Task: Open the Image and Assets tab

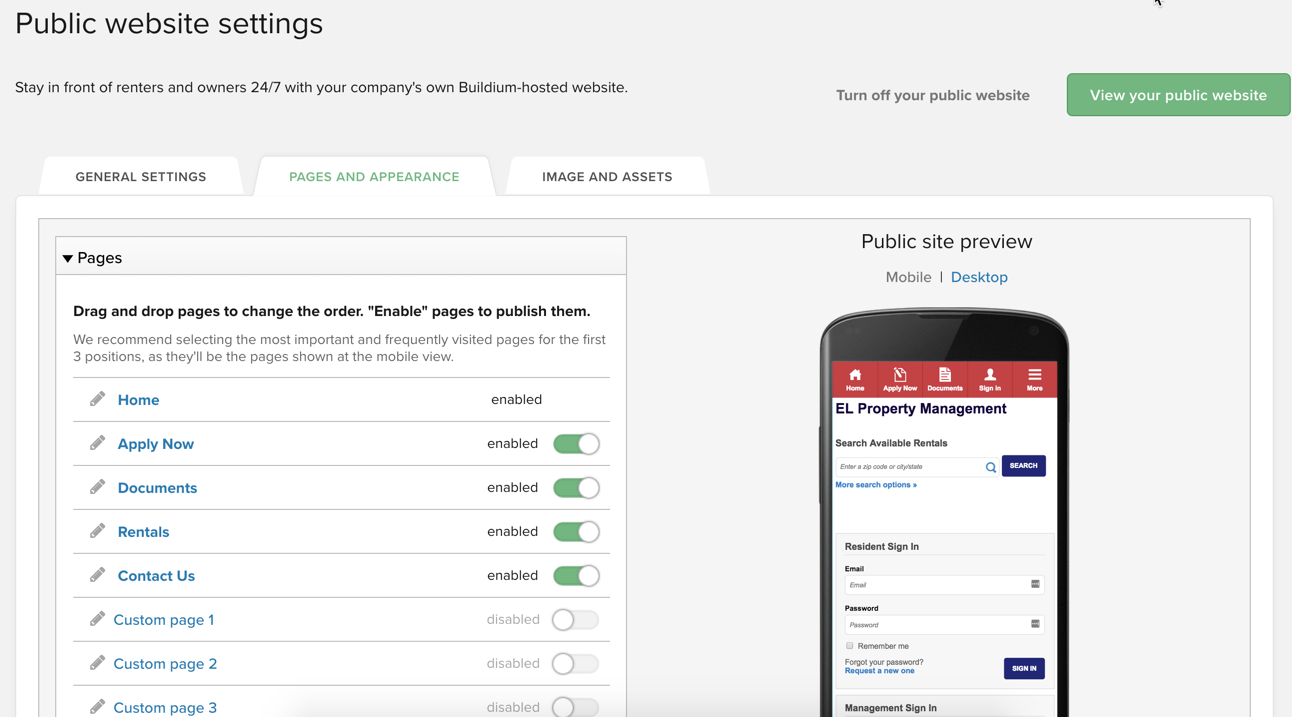Action: point(606,176)
